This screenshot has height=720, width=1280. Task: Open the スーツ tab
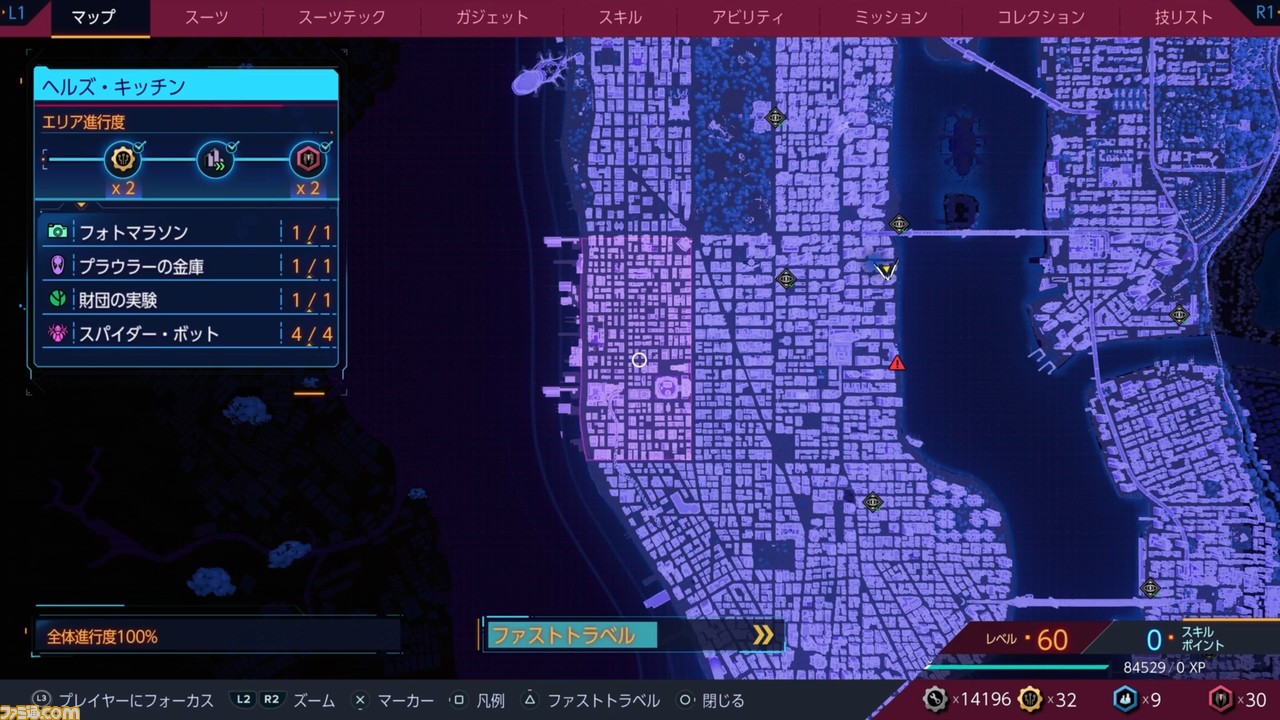207,17
